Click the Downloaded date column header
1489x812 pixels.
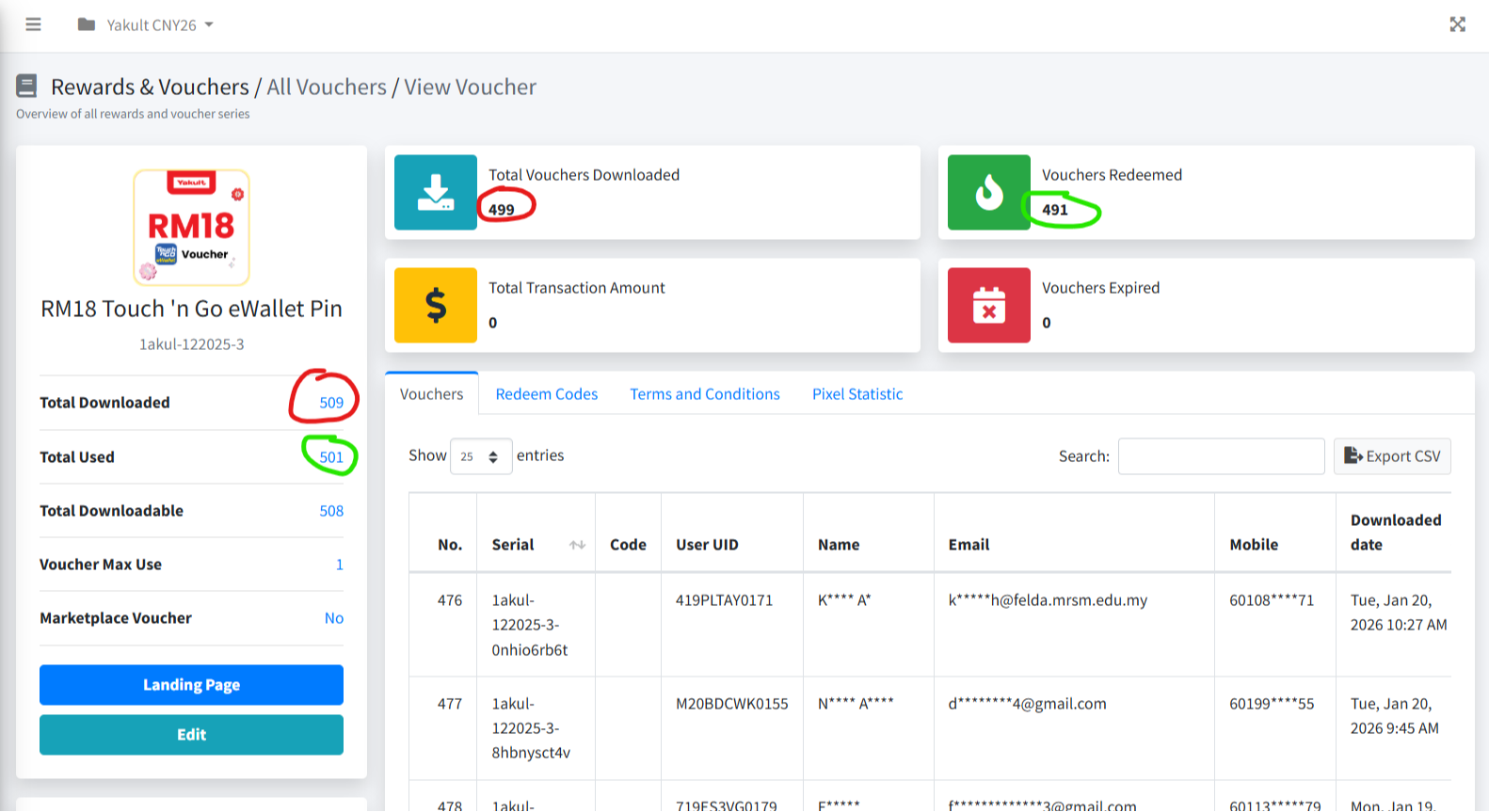pyautogui.click(x=1396, y=533)
